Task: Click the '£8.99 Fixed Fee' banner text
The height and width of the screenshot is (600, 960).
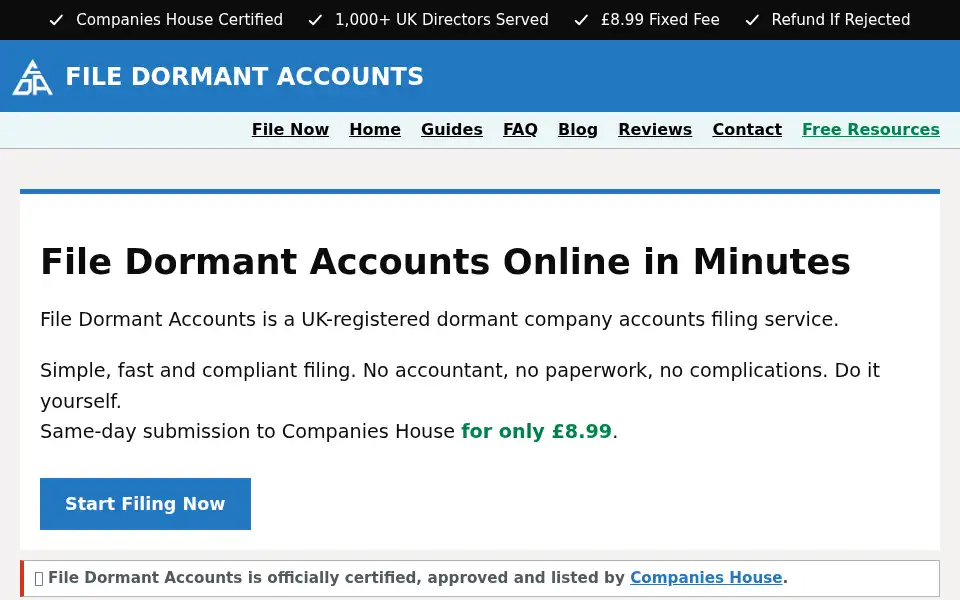Action: coord(660,20)
